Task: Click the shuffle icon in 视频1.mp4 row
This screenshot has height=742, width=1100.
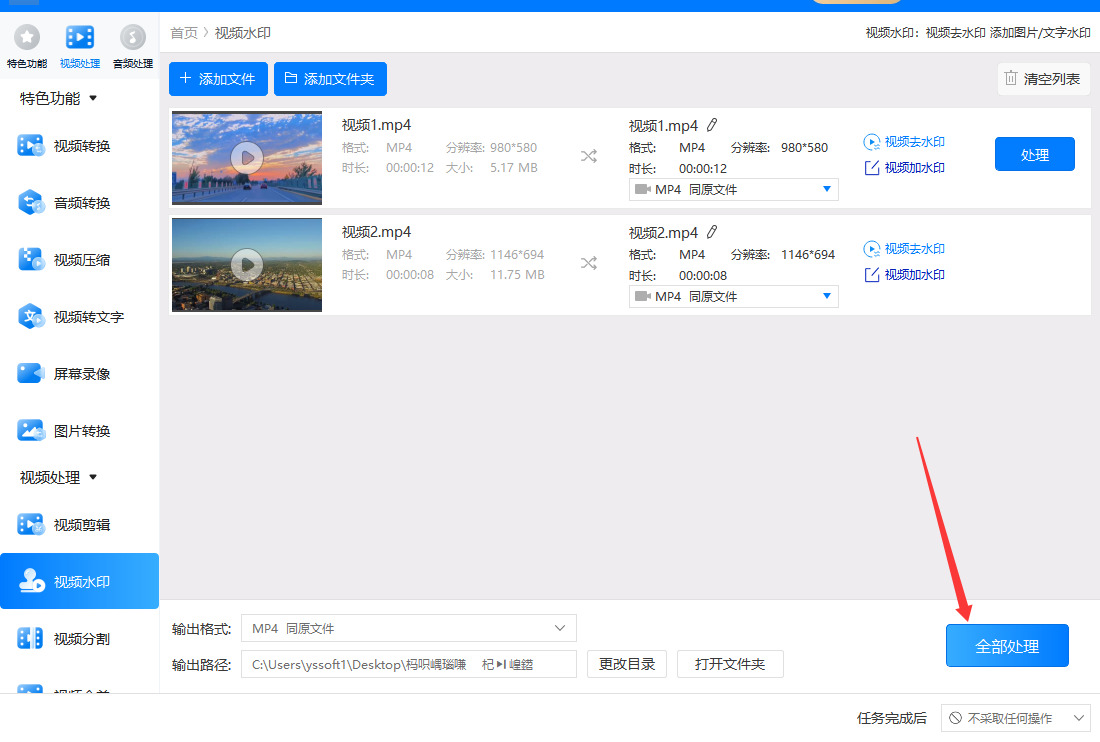Action: [x=589, y=156]
